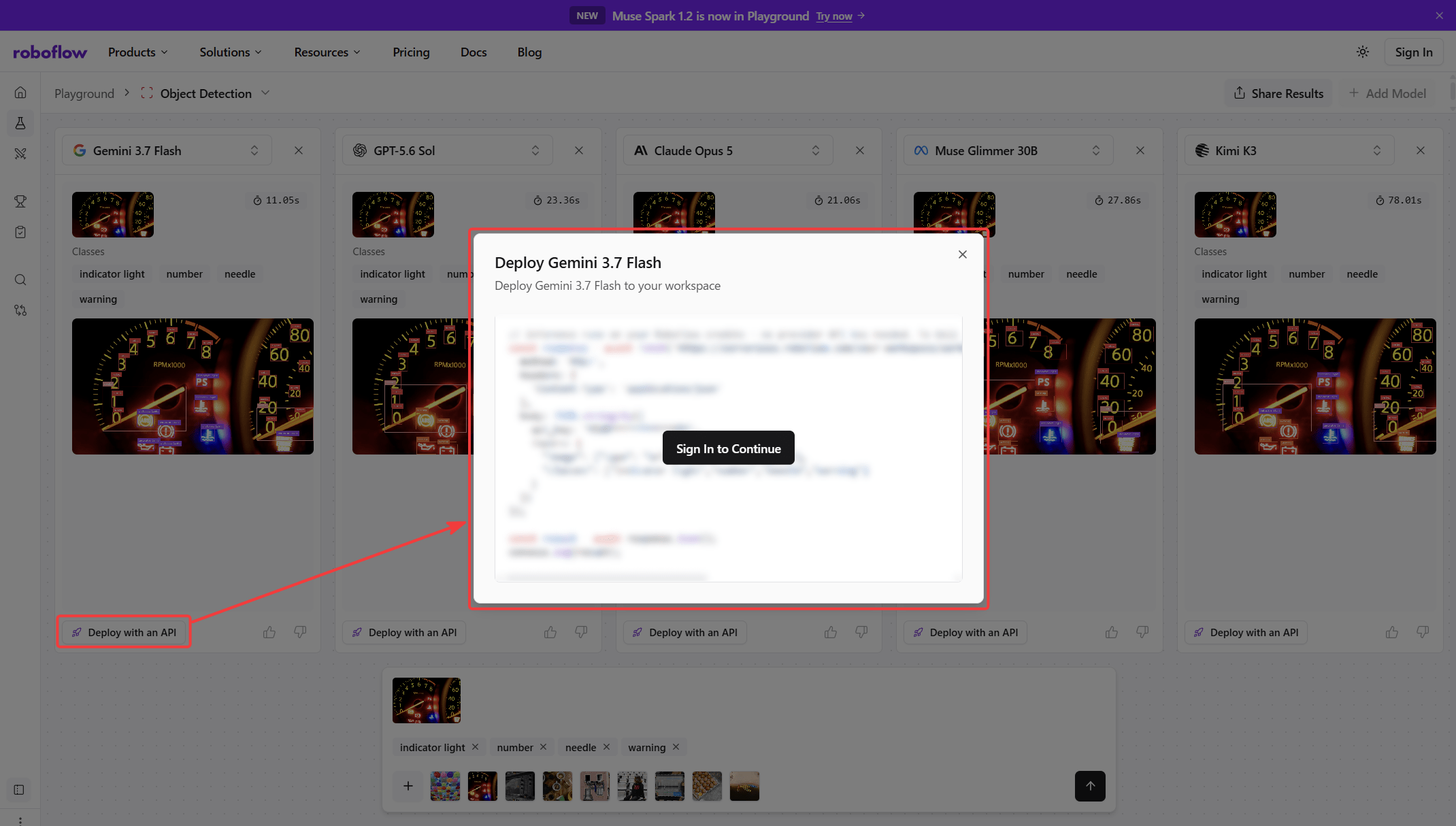Viewport: 1456px width, 826px height.
Task: Remove the 'needle' class tag
Action: tap(606, 747)
